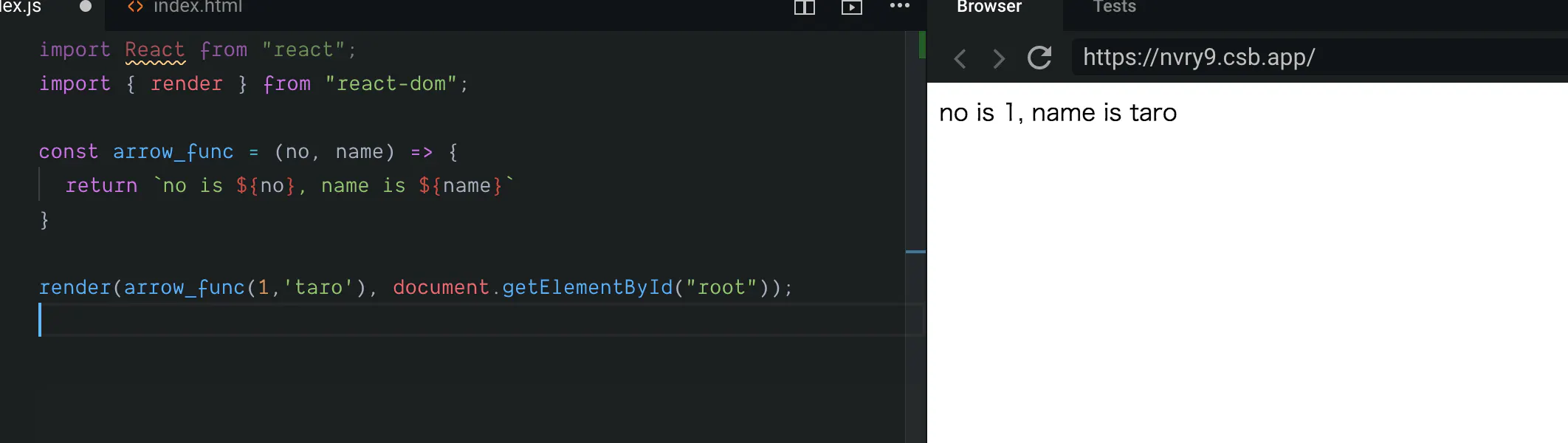Switch to the index.html editor tab
1568x443 pixels.
click(185, 7)
